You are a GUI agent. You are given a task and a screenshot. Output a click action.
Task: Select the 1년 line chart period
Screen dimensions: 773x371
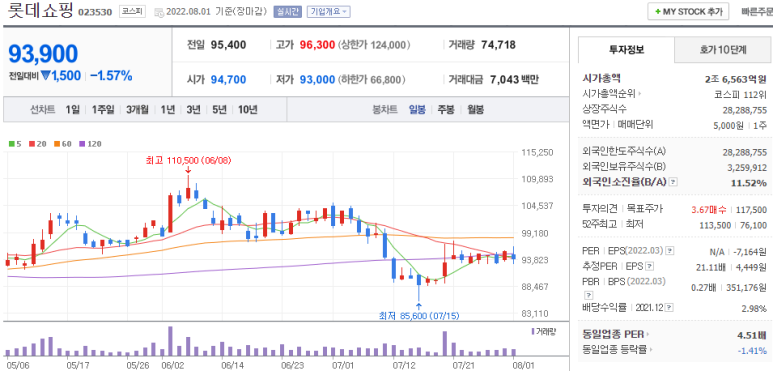tap(167, 109)
